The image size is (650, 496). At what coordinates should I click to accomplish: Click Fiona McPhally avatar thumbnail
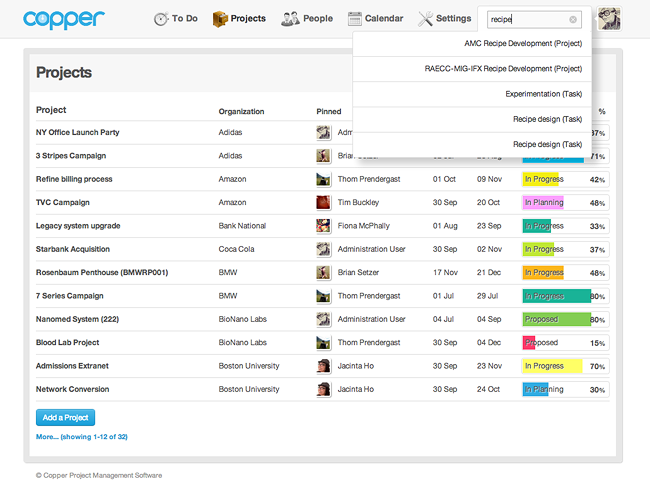tap(323, 226)
